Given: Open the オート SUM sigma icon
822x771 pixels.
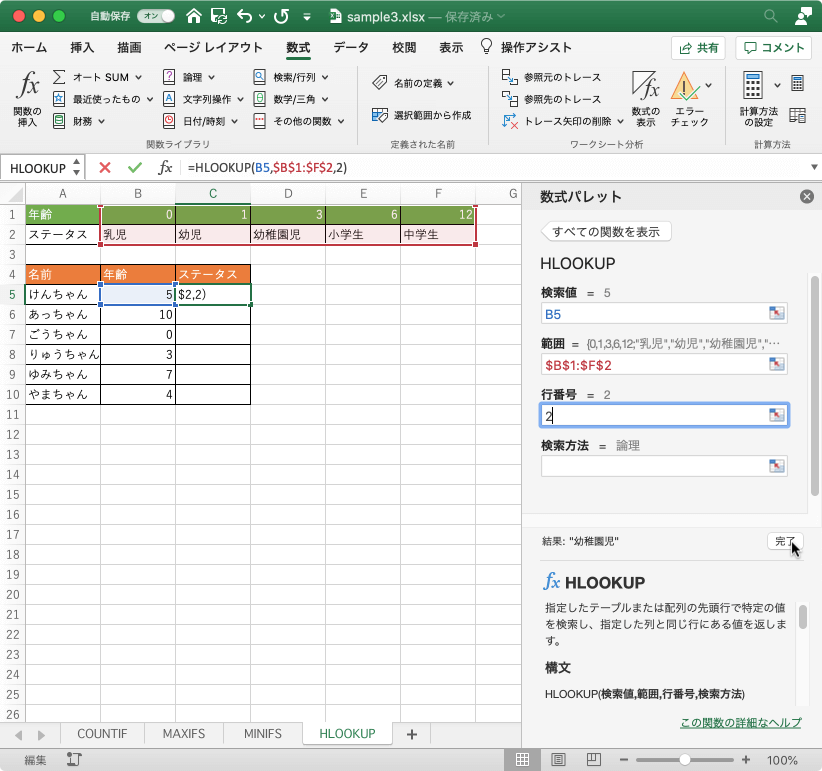Looking at the screenshot, I should (x=59, y=77).
